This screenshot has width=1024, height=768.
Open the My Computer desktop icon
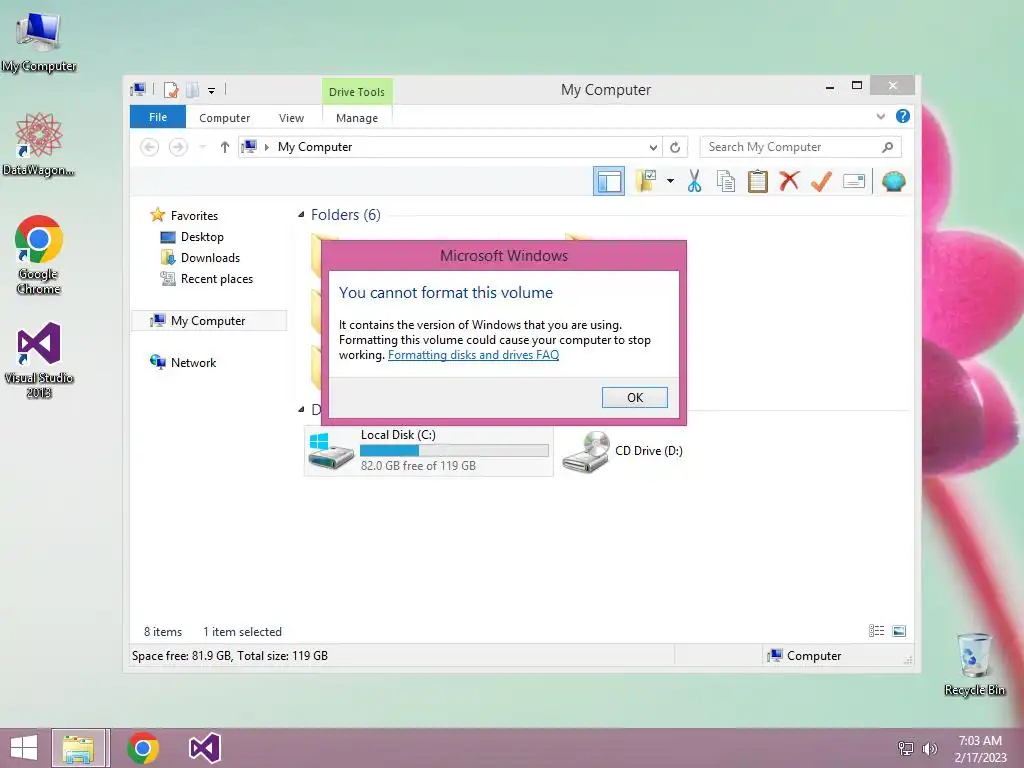39,43
